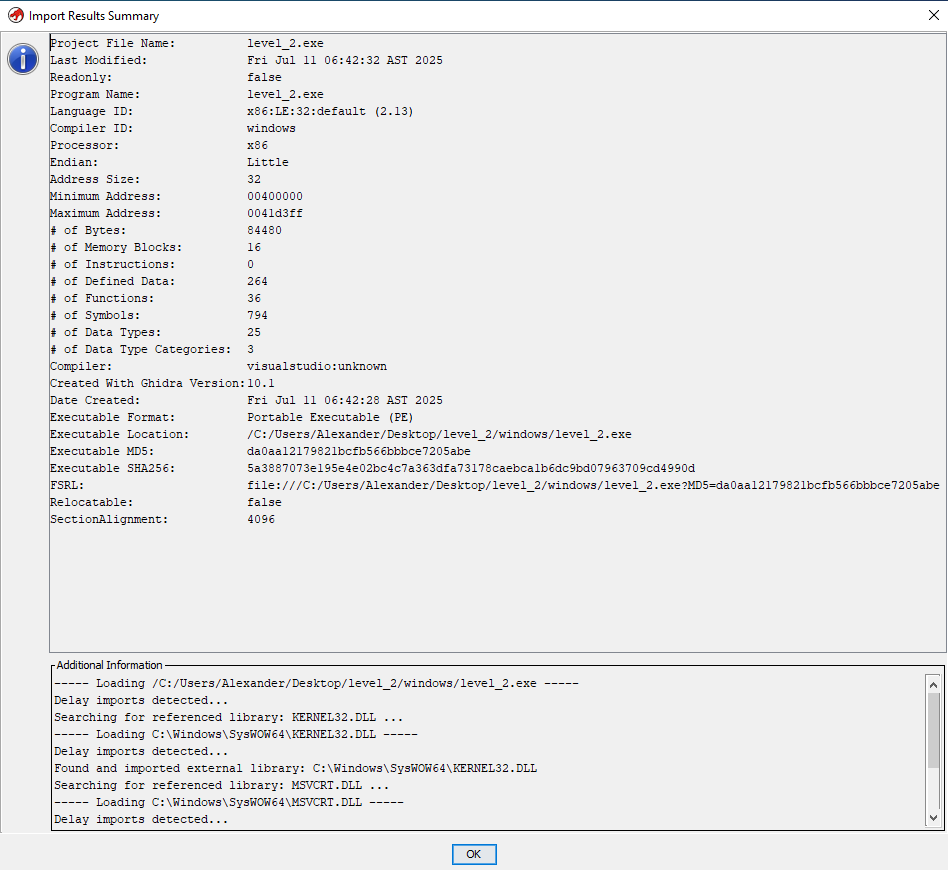This screenshot has width=948, height=870.
Task: Click the Executable MD5 hash value
Action: tap(359, 451)
